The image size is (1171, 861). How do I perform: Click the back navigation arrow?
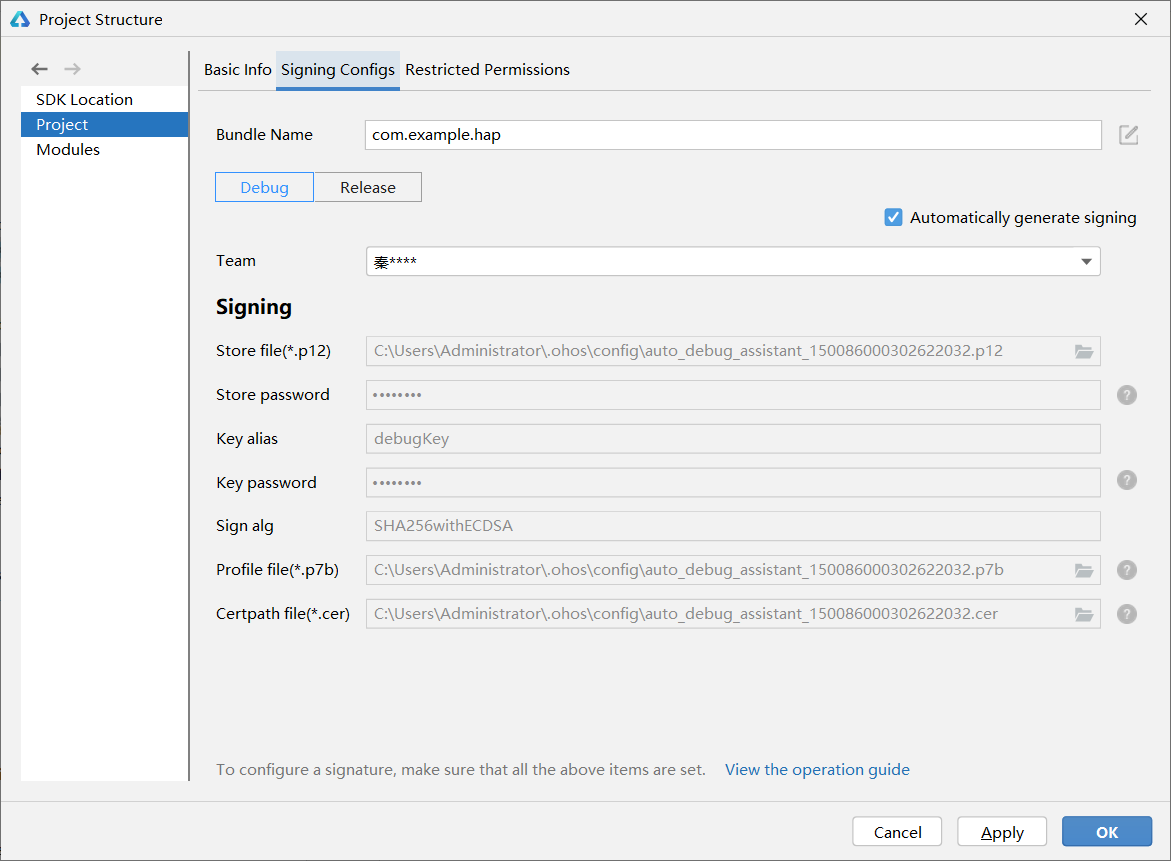(x=39, y=69)
